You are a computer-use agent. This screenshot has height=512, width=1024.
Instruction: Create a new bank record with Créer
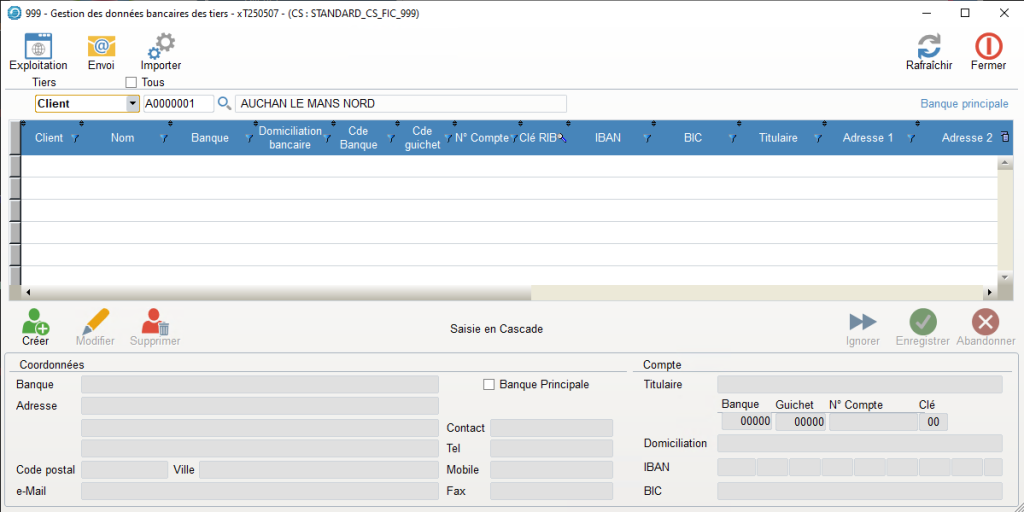pyautogui.click(x=35, y=322)
